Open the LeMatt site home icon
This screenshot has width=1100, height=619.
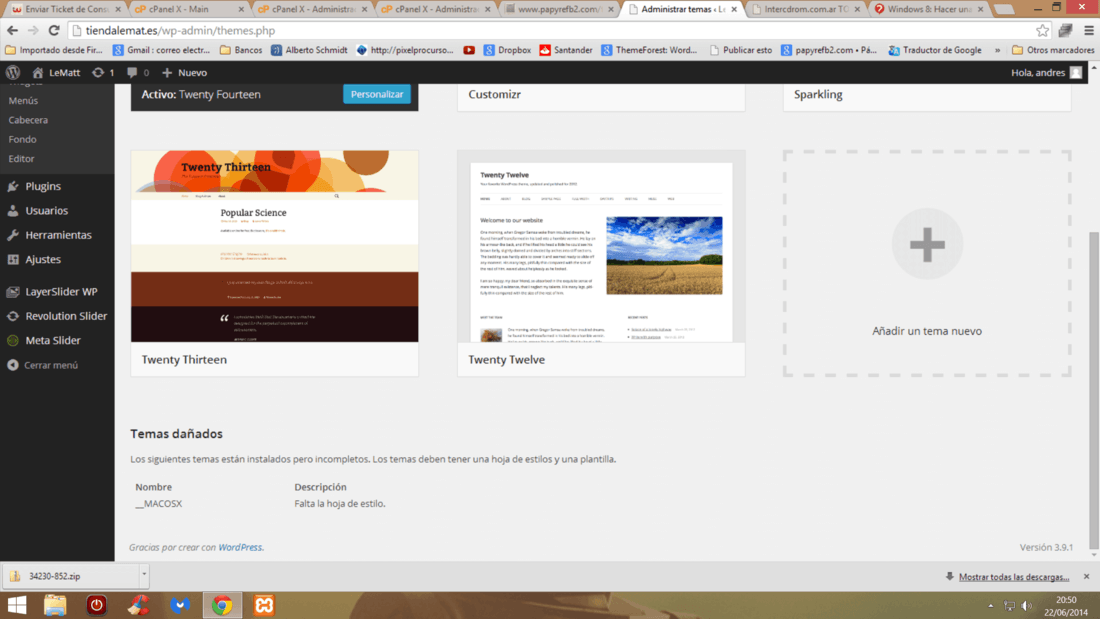click(x=38, y=72)
